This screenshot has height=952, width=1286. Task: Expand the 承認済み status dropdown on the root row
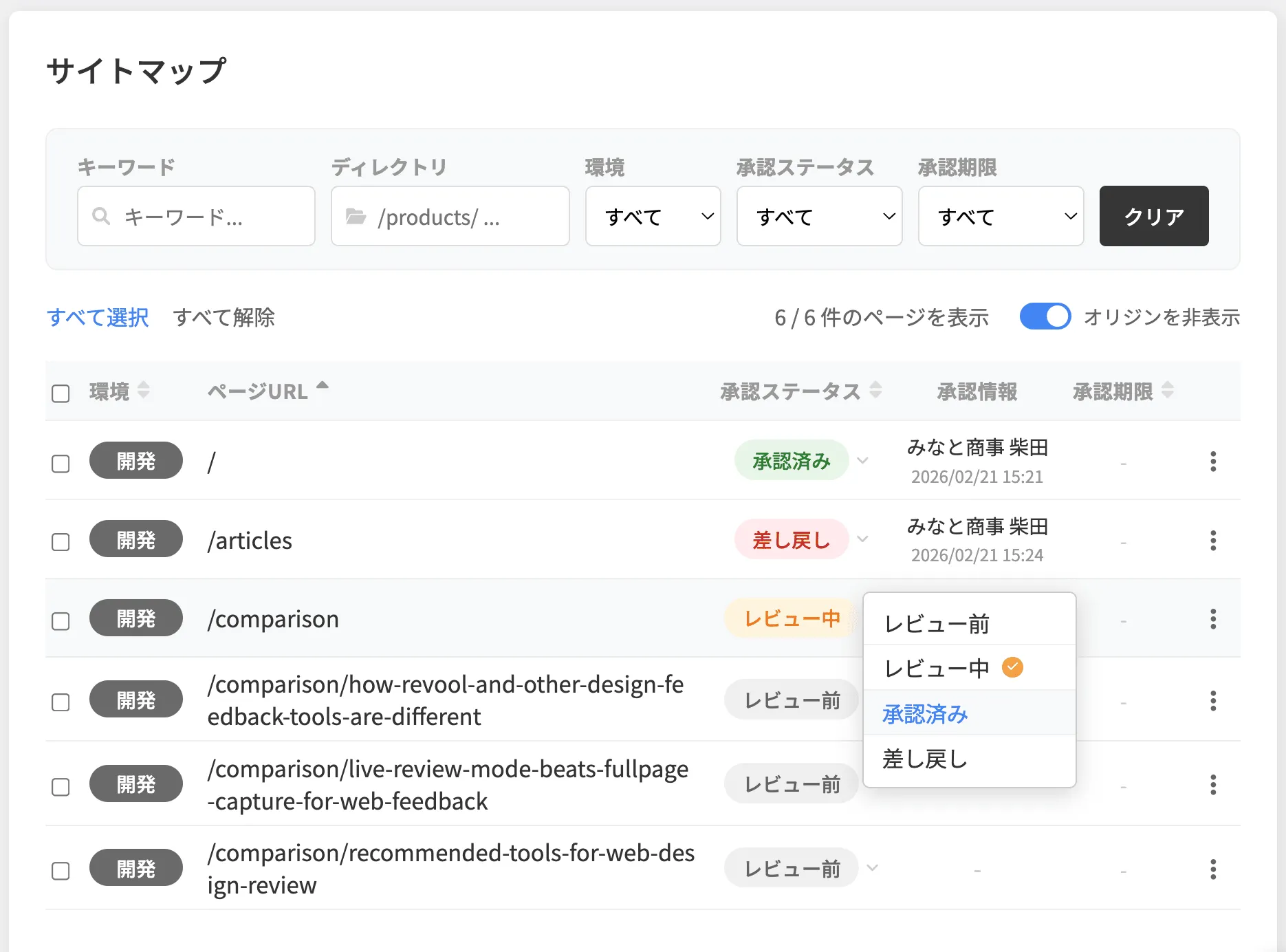tap(862, 461)
